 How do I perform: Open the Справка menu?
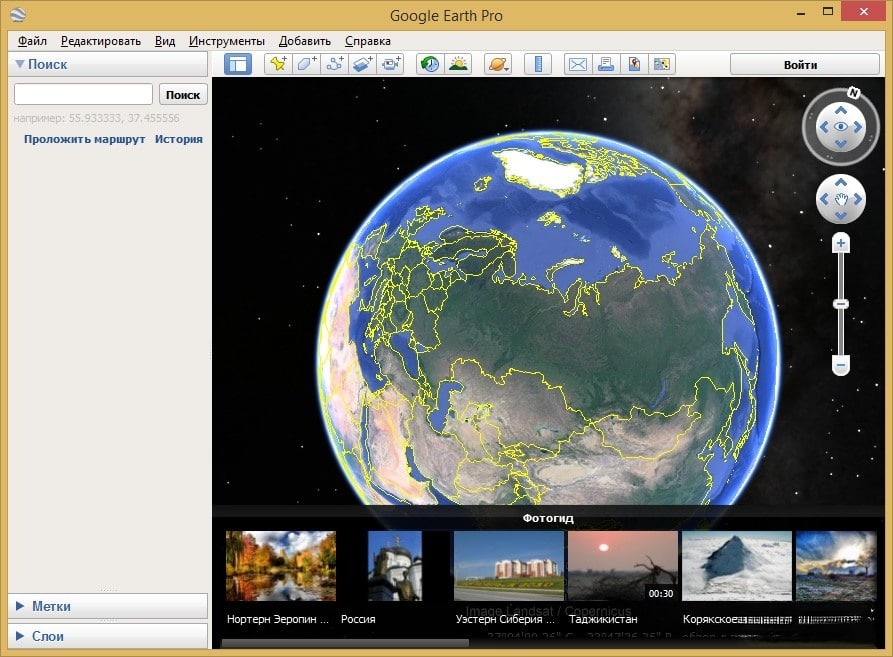(x=367, y=41)
